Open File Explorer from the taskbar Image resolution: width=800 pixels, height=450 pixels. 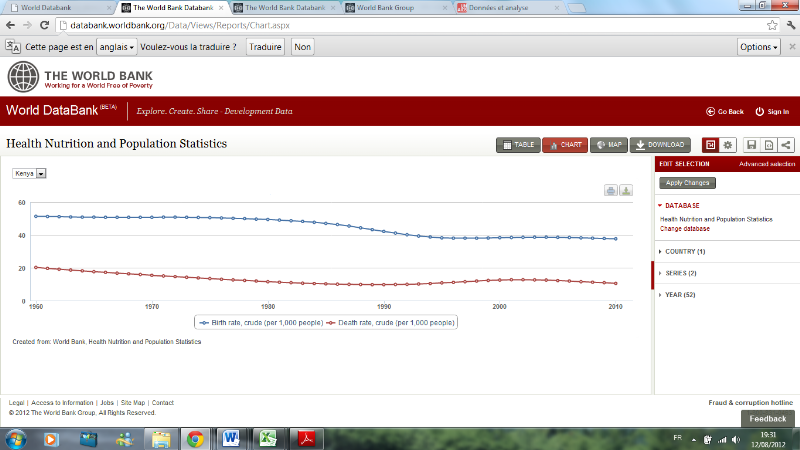click(x=161, y=439)
